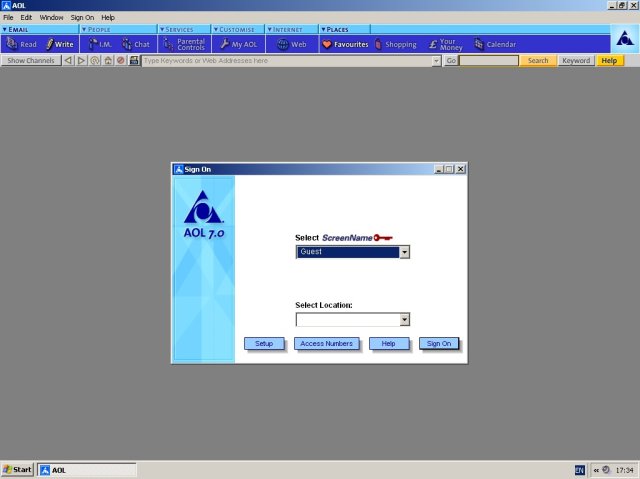Expand the Internet toolbar menu

pos(284,29)
